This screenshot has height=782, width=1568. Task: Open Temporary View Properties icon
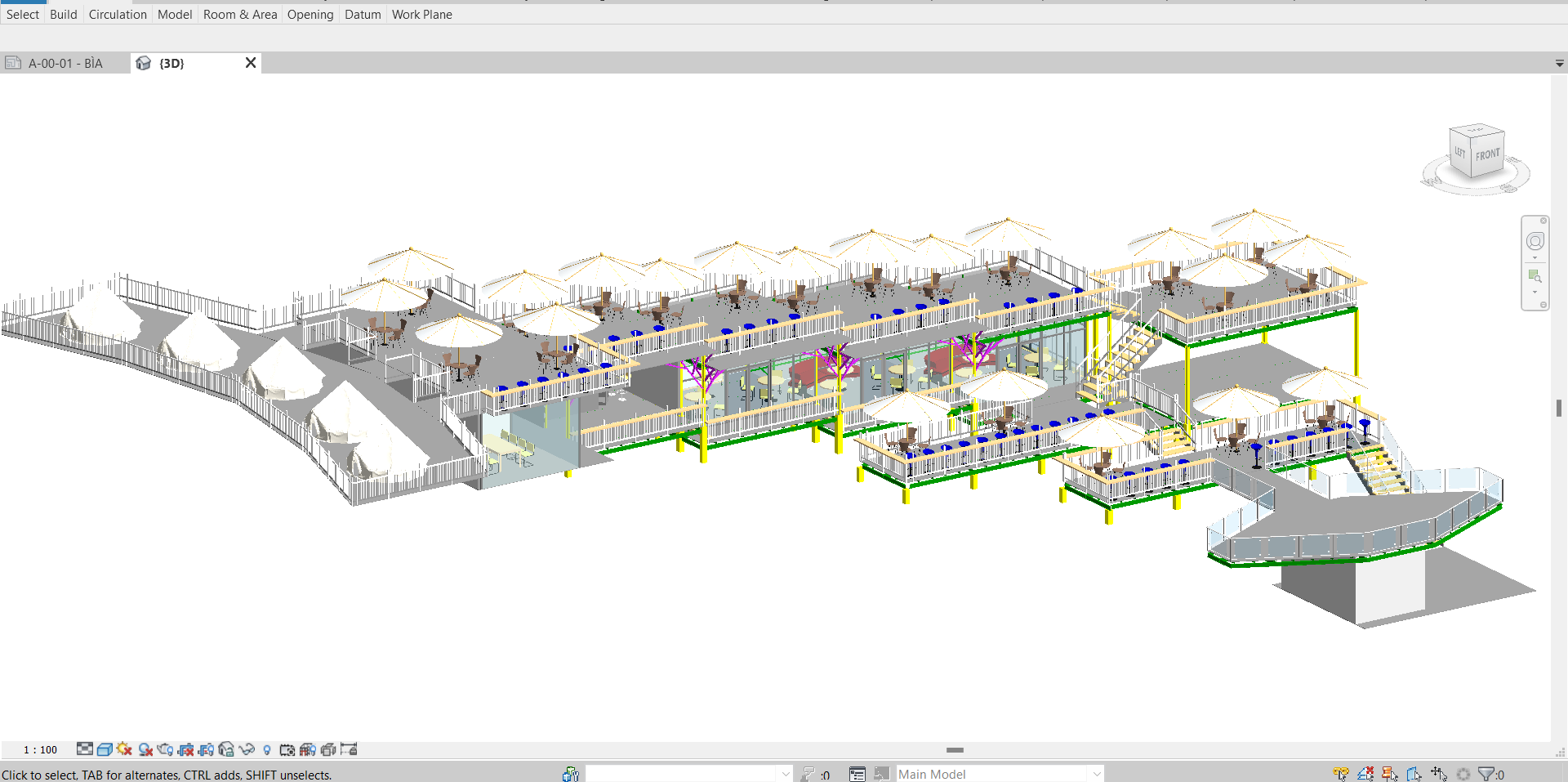[x=287, y=748]
